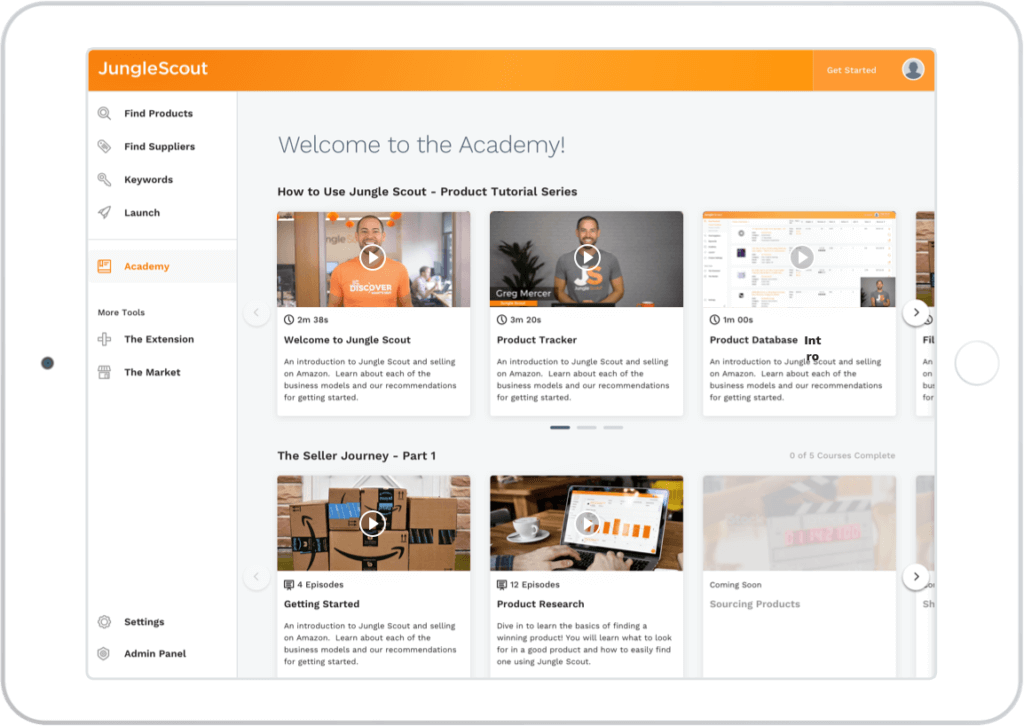
Task: Click The Seller Journey - Part 1 heading
Action: tap(356, 456)
